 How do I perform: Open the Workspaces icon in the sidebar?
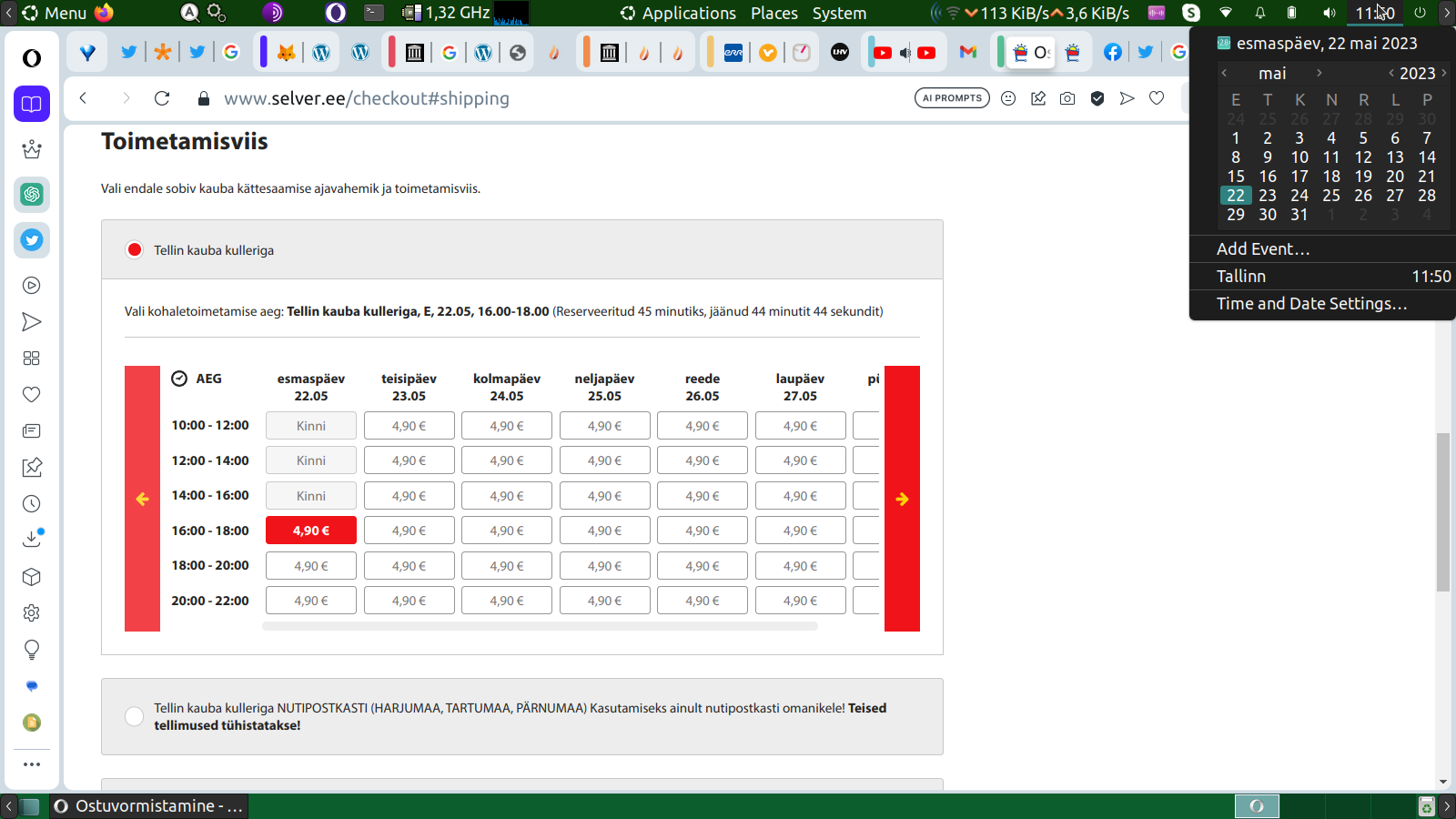[x=32, y=104]
